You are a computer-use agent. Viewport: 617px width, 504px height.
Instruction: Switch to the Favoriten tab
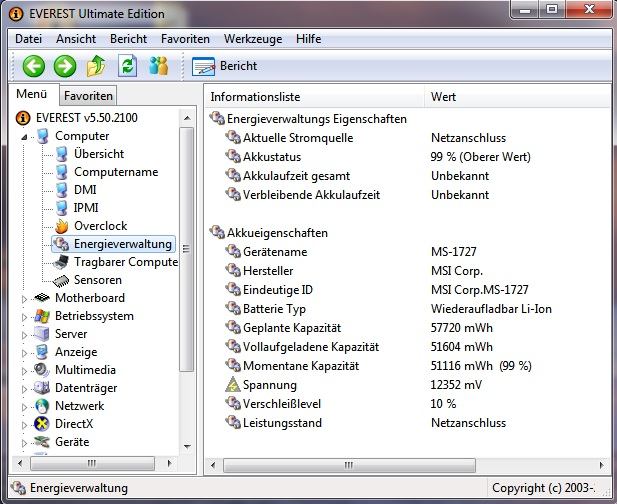[x=88, y=96]
